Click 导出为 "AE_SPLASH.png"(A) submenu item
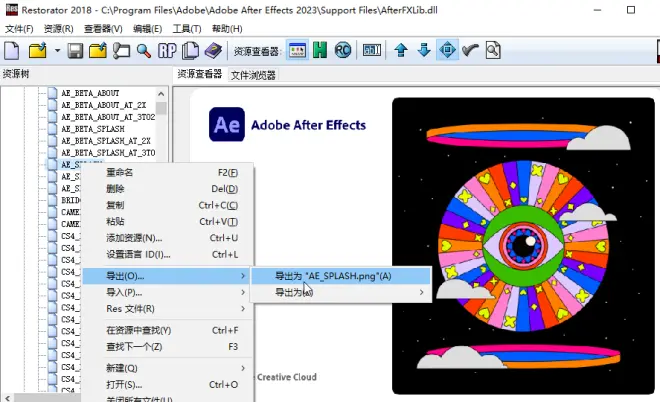Viewport: 660px width, 402px height. [341, 276]
